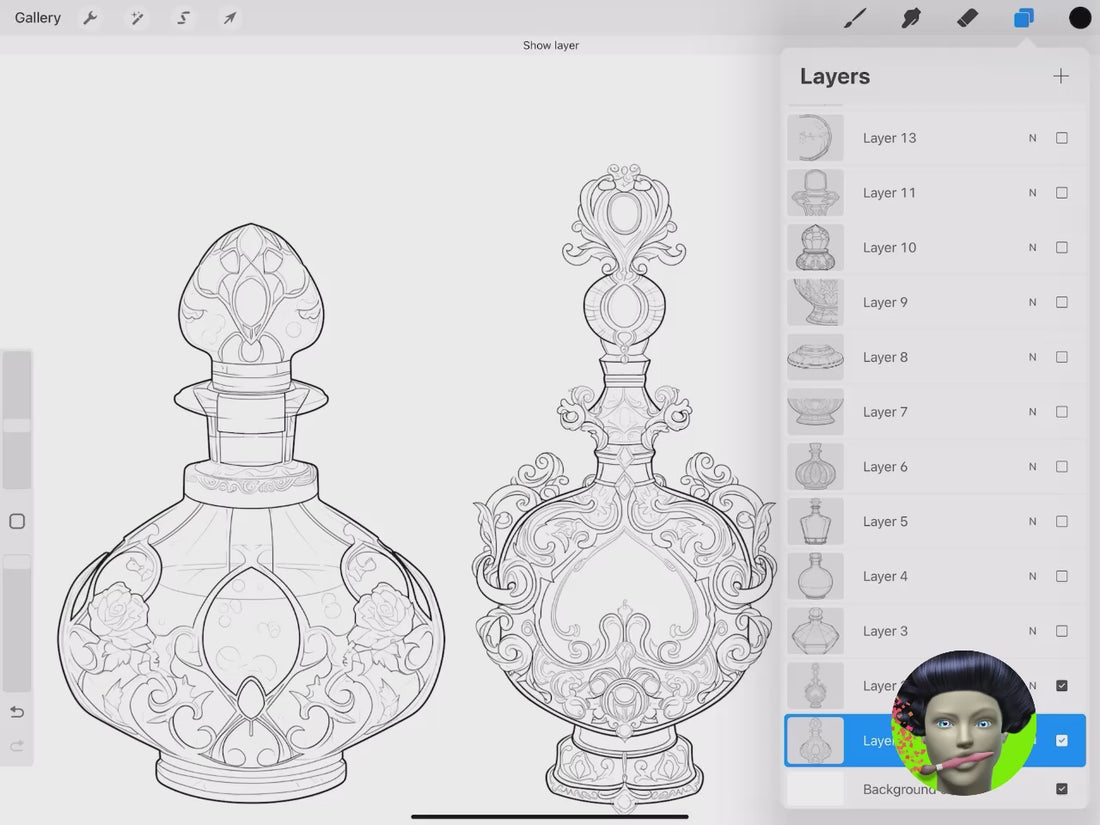Image resolution: width=1100 pixels, height=825 pixels.
Task: Add a new layer with plus button
Action: tap(1061, 76)
